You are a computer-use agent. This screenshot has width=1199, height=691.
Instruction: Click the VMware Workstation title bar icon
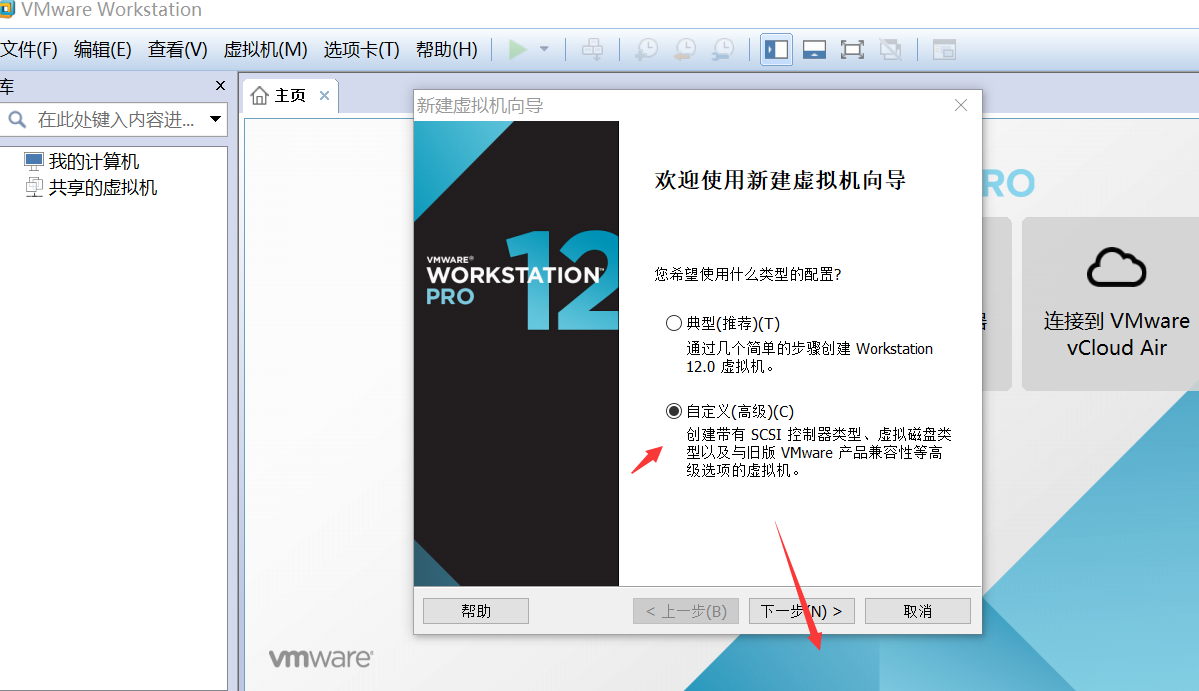tap(7, 9)
